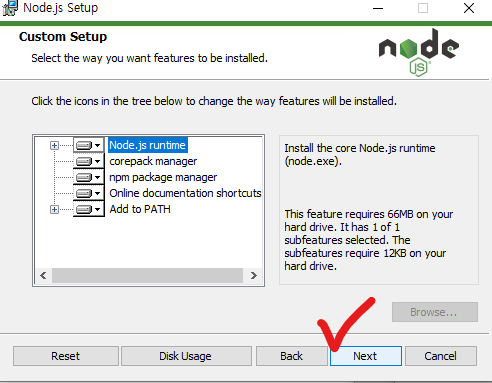Cancel the Node.js installation
The image size is (492, 383).
pos(441,356)
